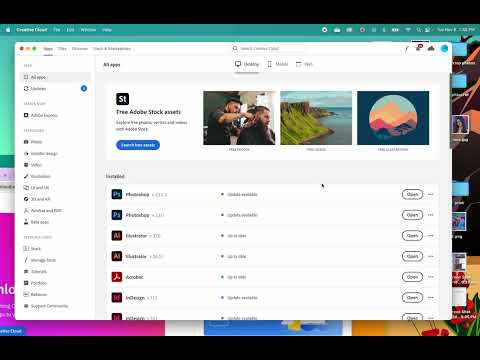The image size is (480, 360).
Task: Open more options for first Photoshop row
Action: (431, 194)
